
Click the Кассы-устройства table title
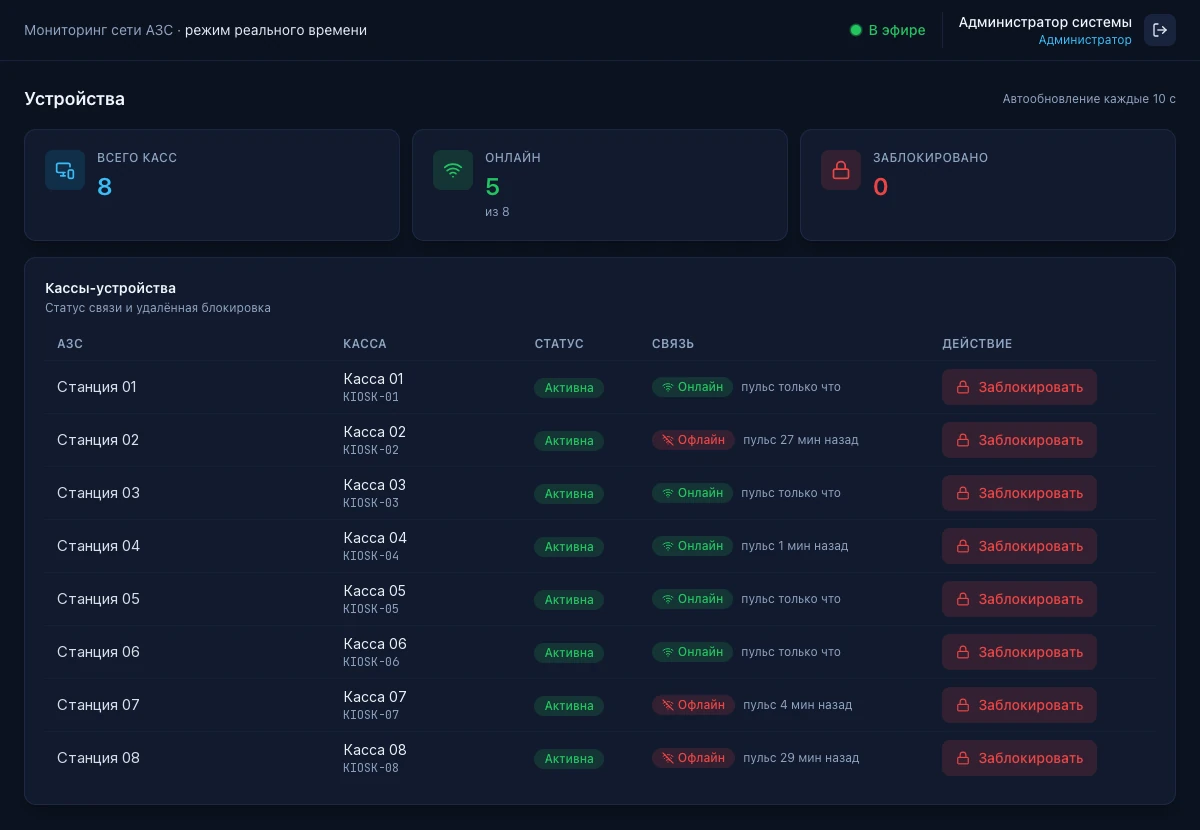pyautogui.click(x=110, y=288)
